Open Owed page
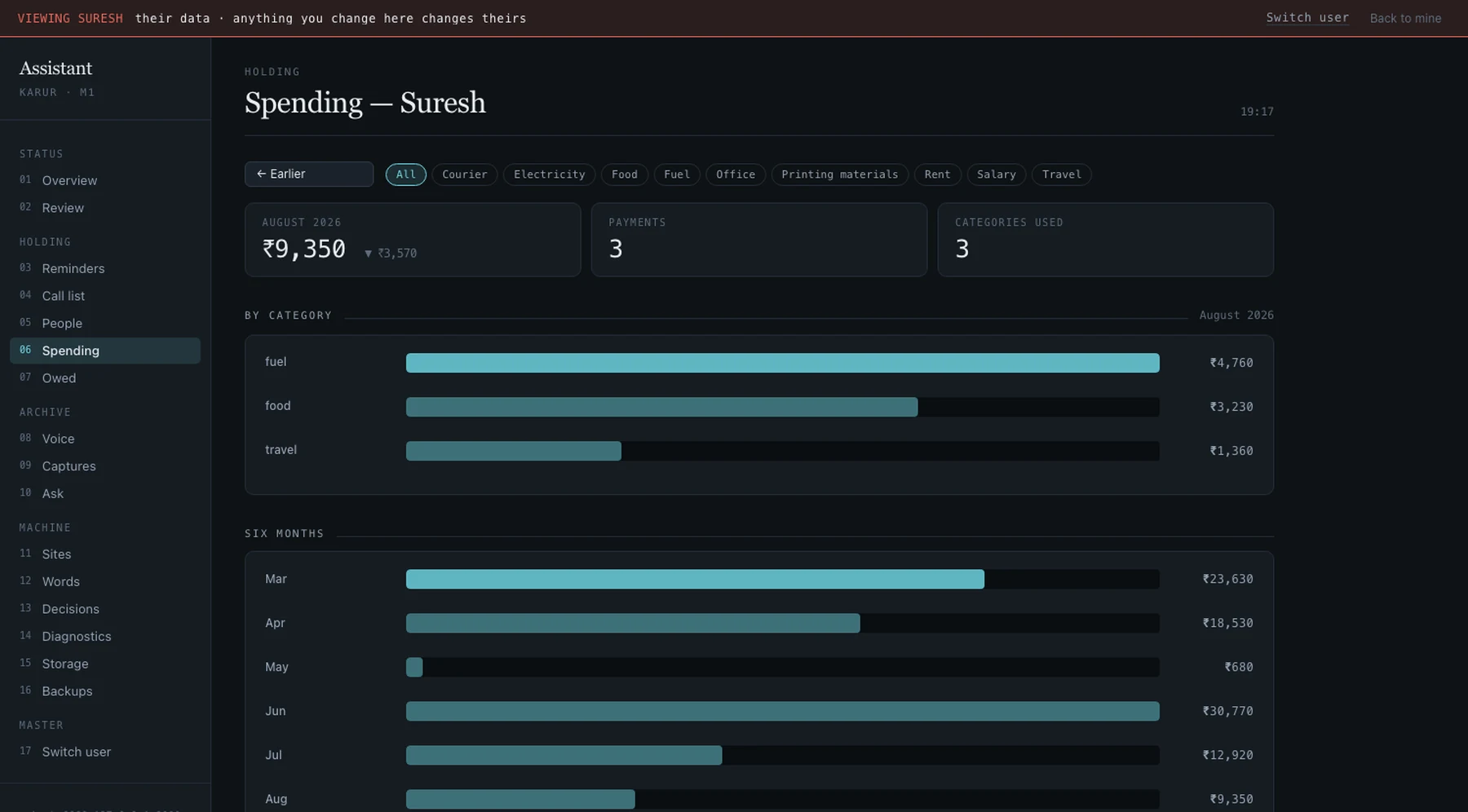Image resolution: width=1468 pixels, height=812 pixels. (105, 378)
